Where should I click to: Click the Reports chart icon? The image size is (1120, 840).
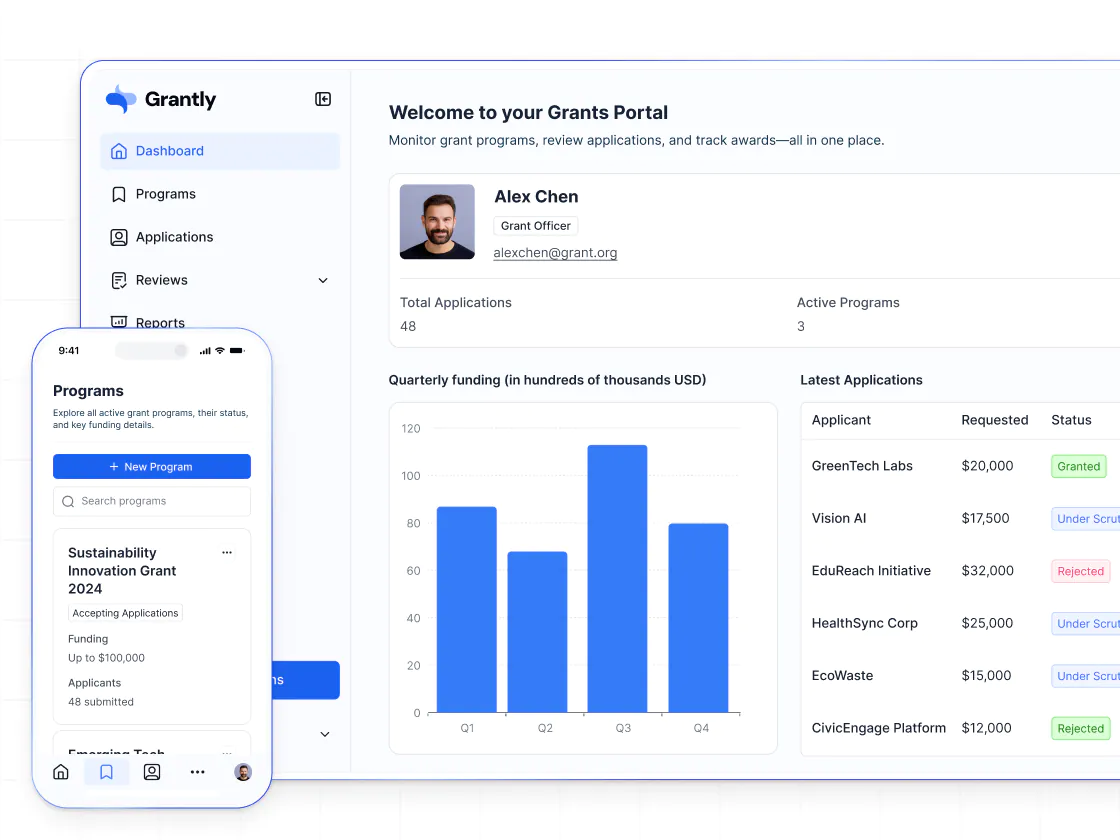point(119,323)
